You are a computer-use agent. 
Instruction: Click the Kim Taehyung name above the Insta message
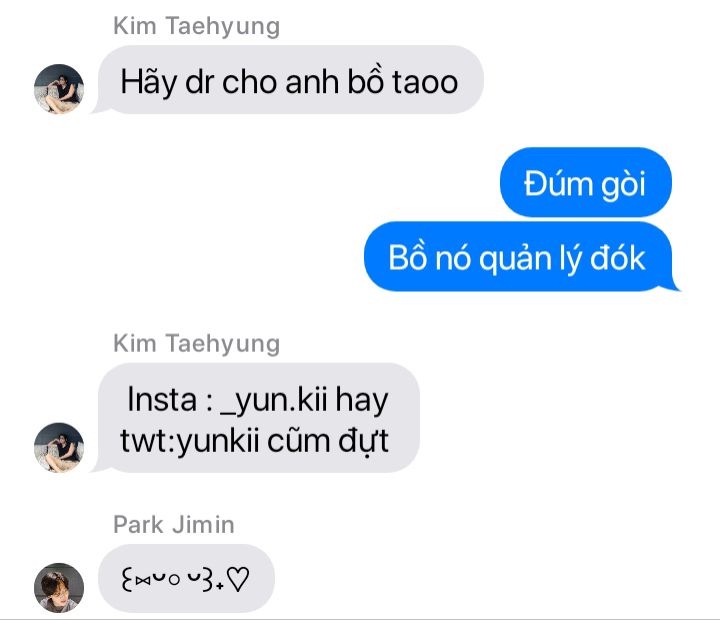coord(197,344)
